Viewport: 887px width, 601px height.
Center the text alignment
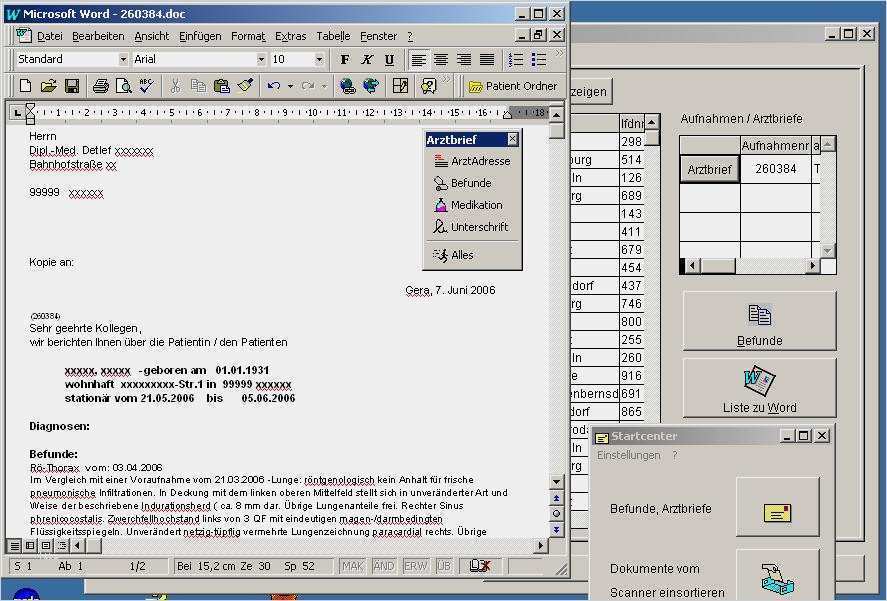(x=441, y=59)
